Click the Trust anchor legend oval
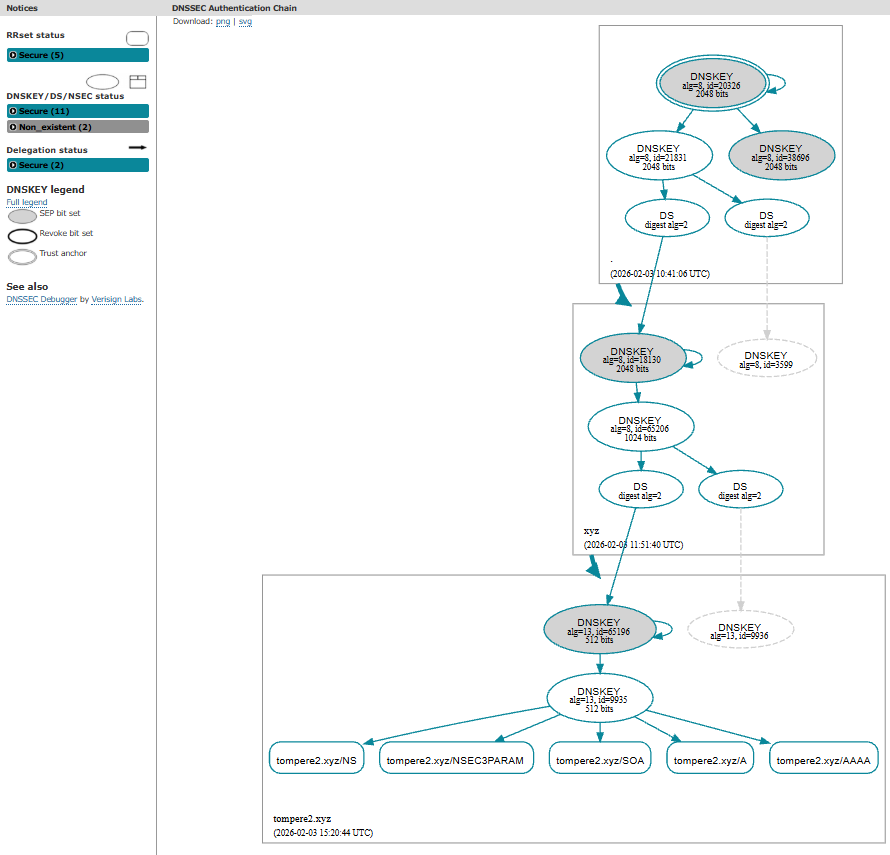The image size is (890, 855). tap(22, 256)
